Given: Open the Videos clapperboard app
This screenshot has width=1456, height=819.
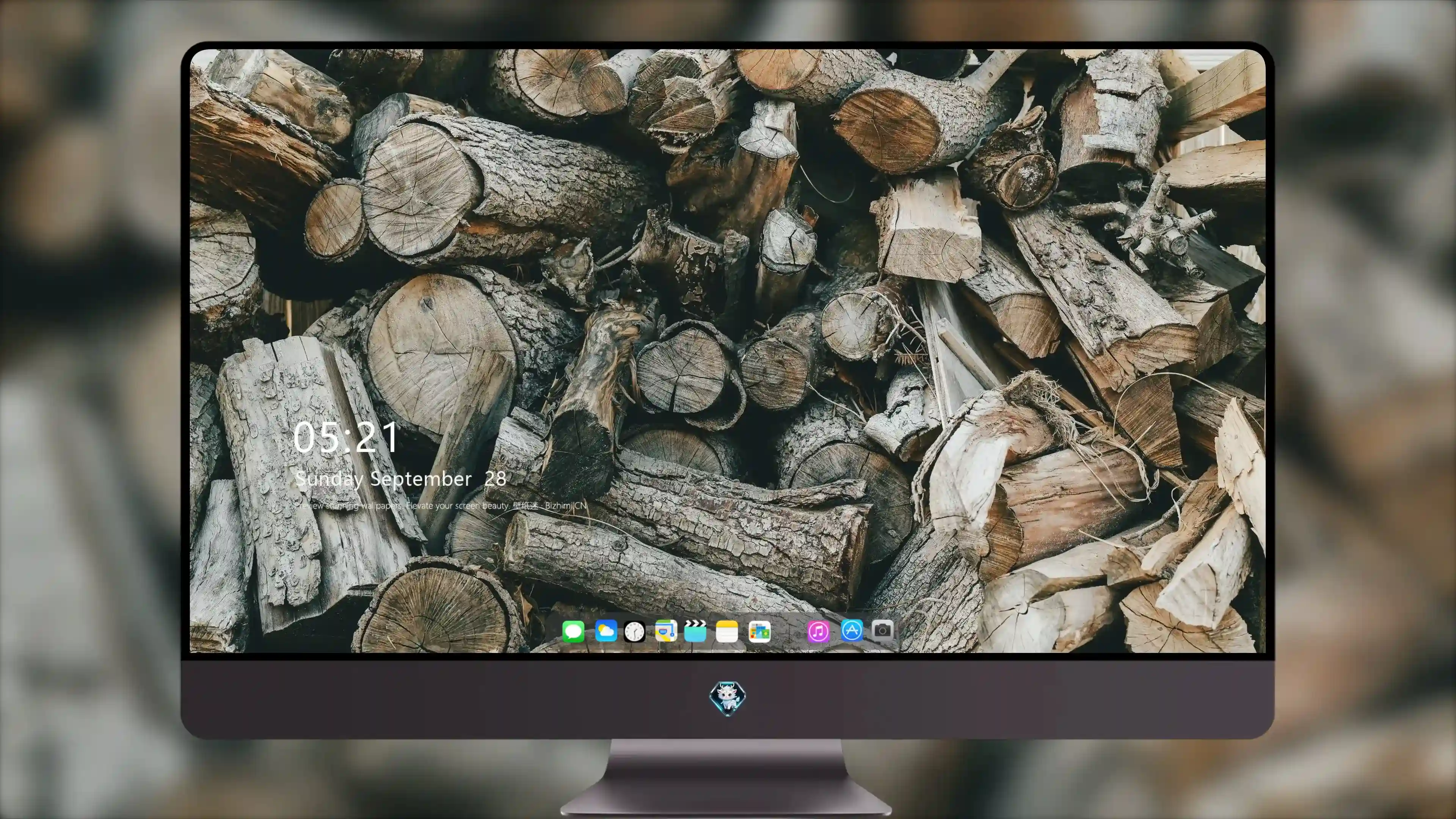Looking at the screenshot, I should tap(695, 631).
